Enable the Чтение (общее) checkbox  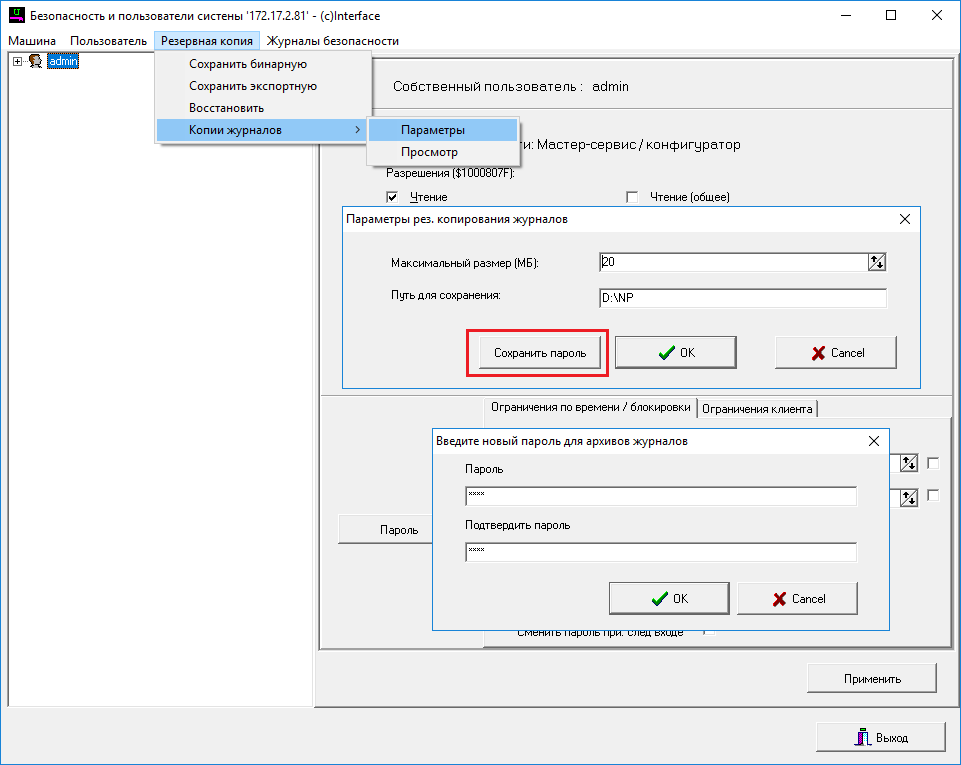tap(632, 197)
